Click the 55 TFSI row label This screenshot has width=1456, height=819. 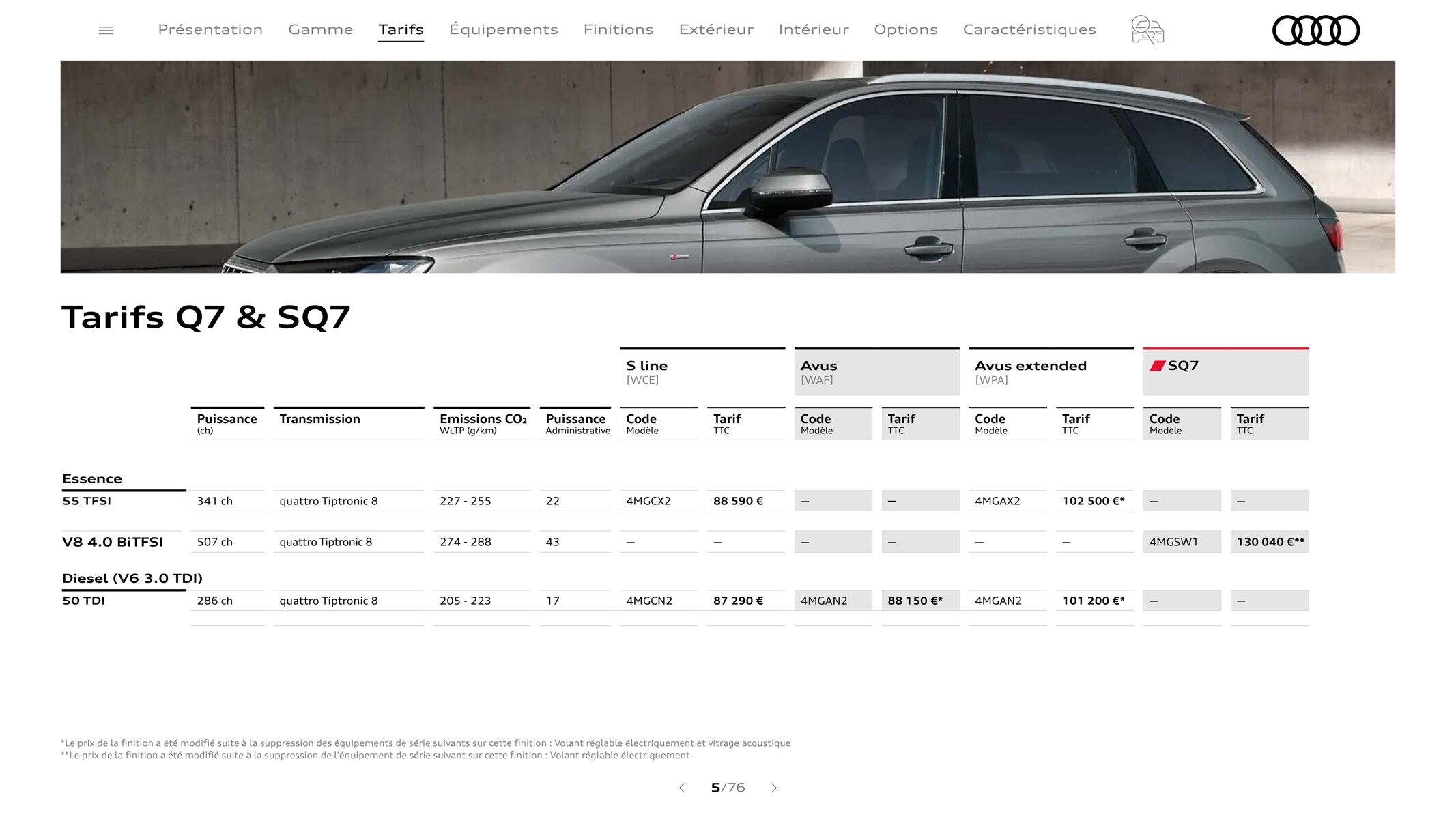coord(87,501)
